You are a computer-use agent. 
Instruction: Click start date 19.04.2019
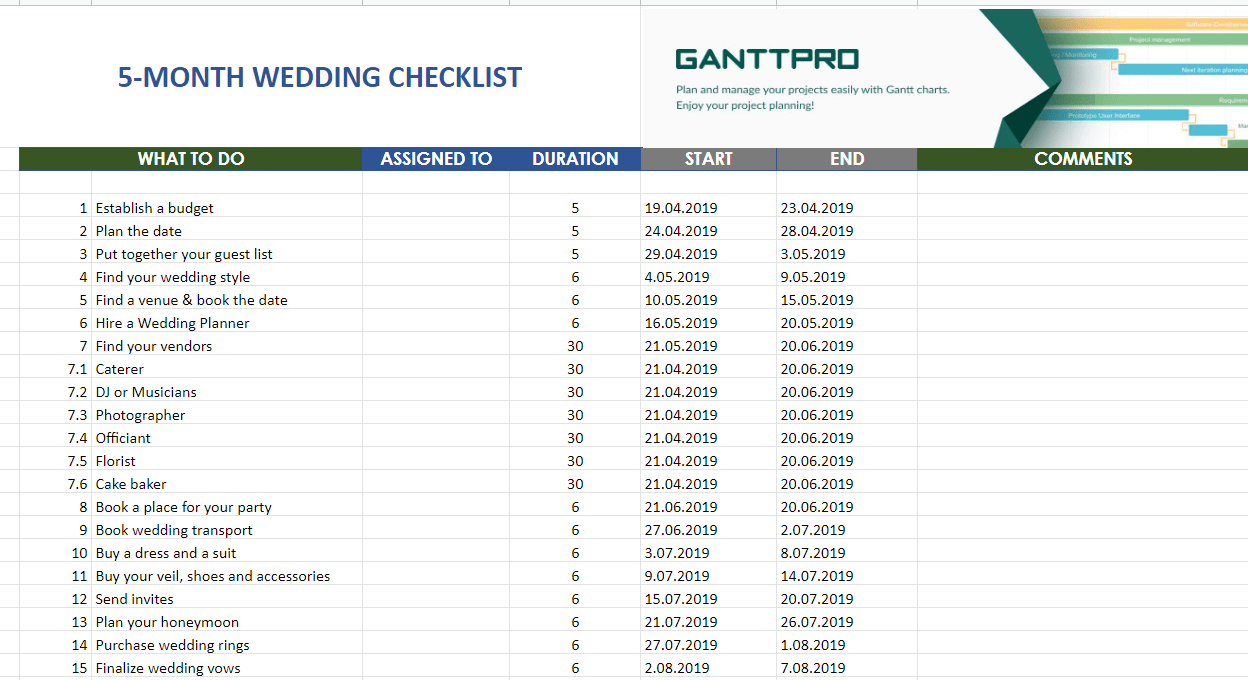coord(709,208)
